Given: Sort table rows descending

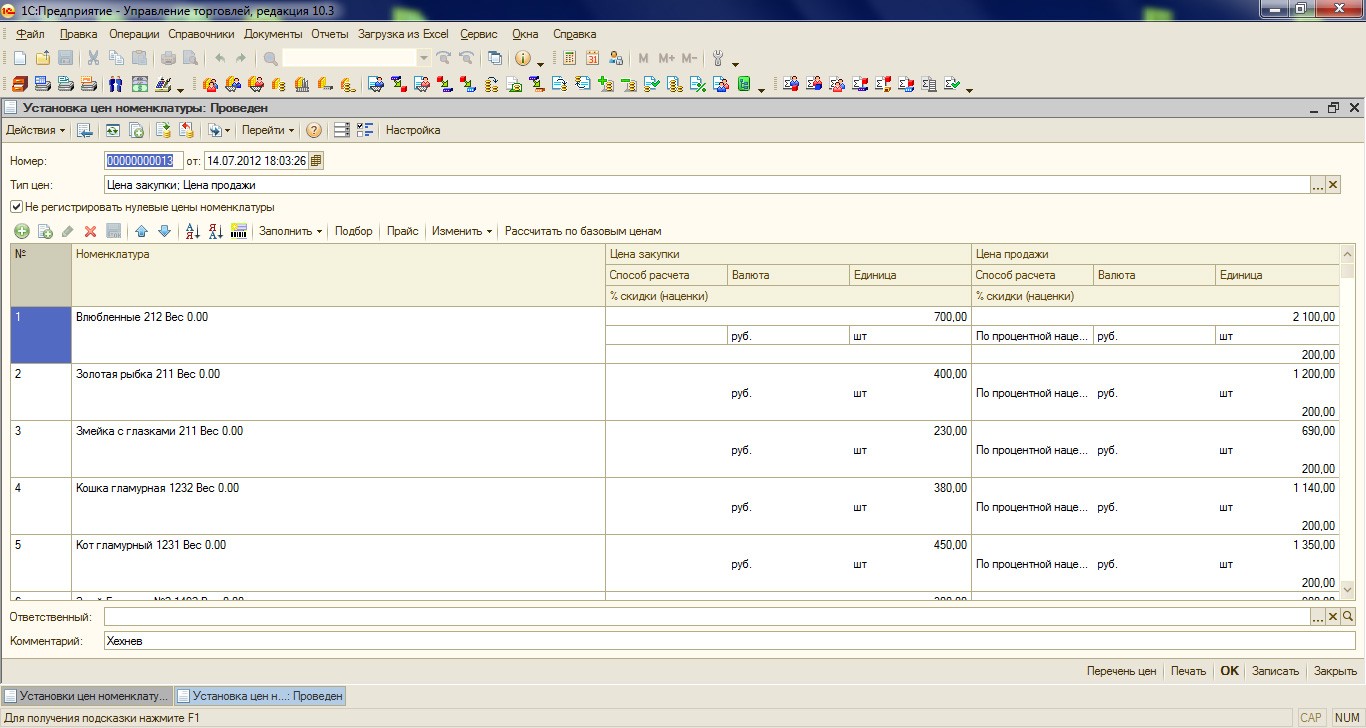Looking at the screenshot, I should 216,231.
